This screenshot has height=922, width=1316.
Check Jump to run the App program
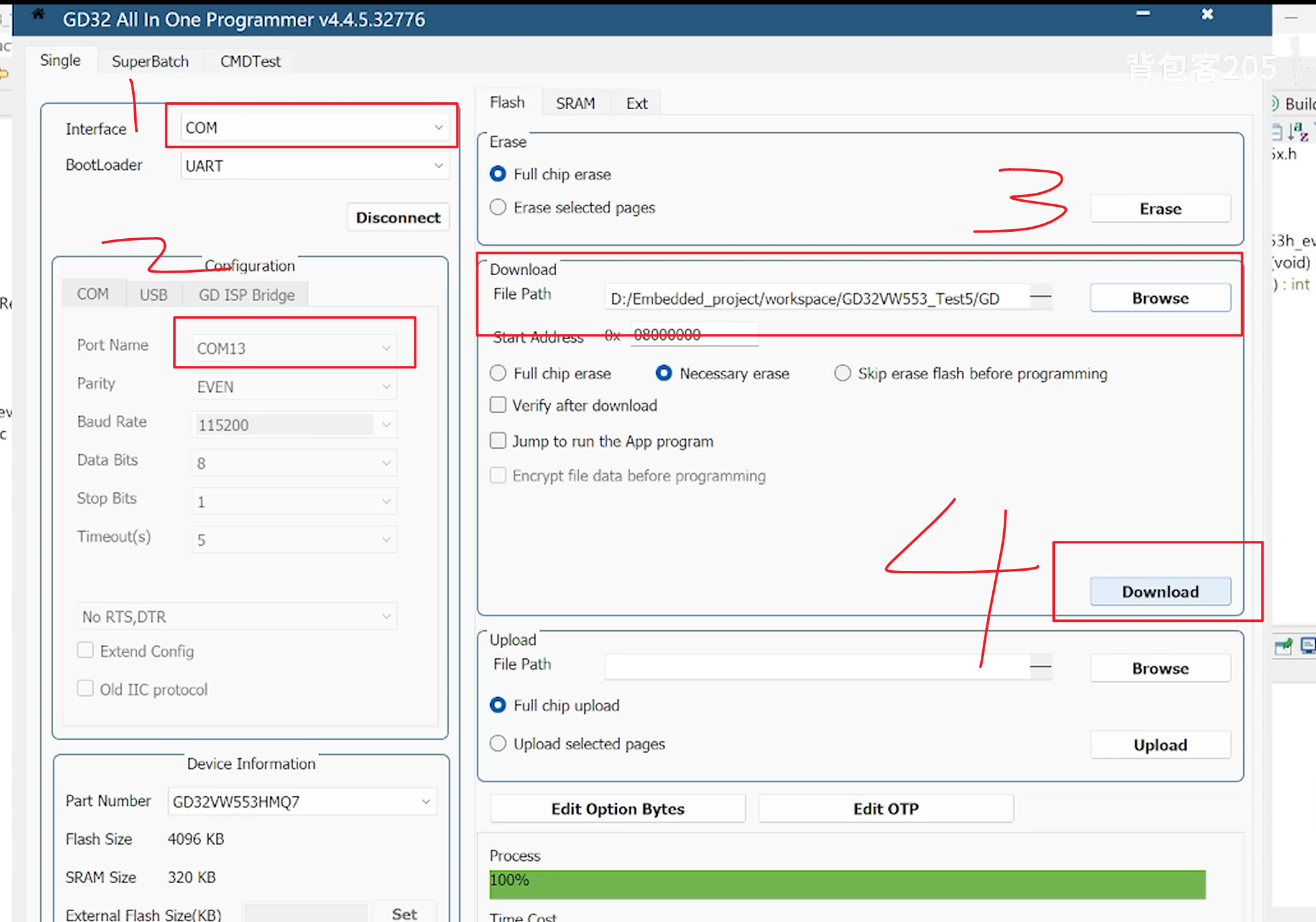(x=498, y=441)
